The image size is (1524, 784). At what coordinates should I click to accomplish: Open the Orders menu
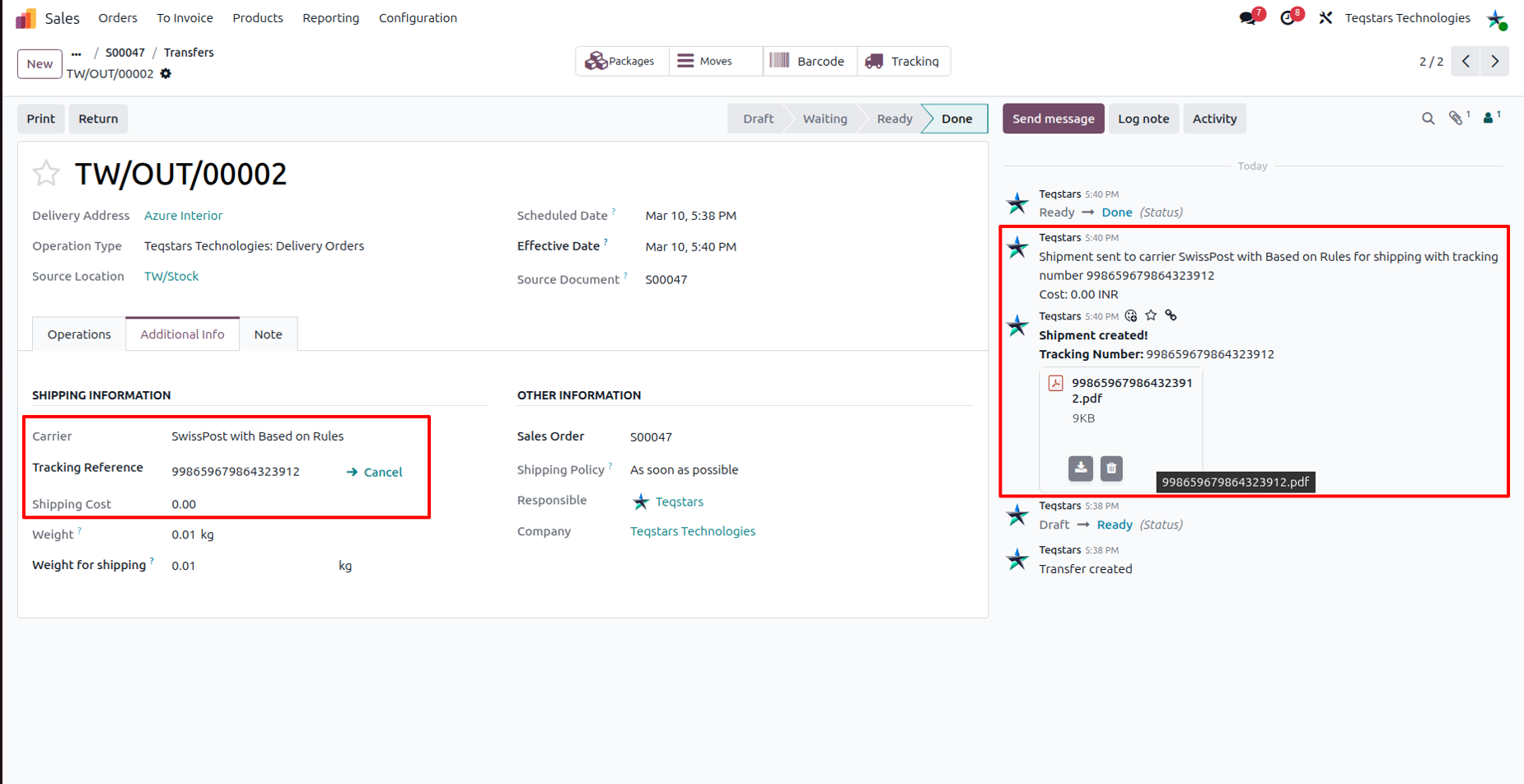[118, 18]
